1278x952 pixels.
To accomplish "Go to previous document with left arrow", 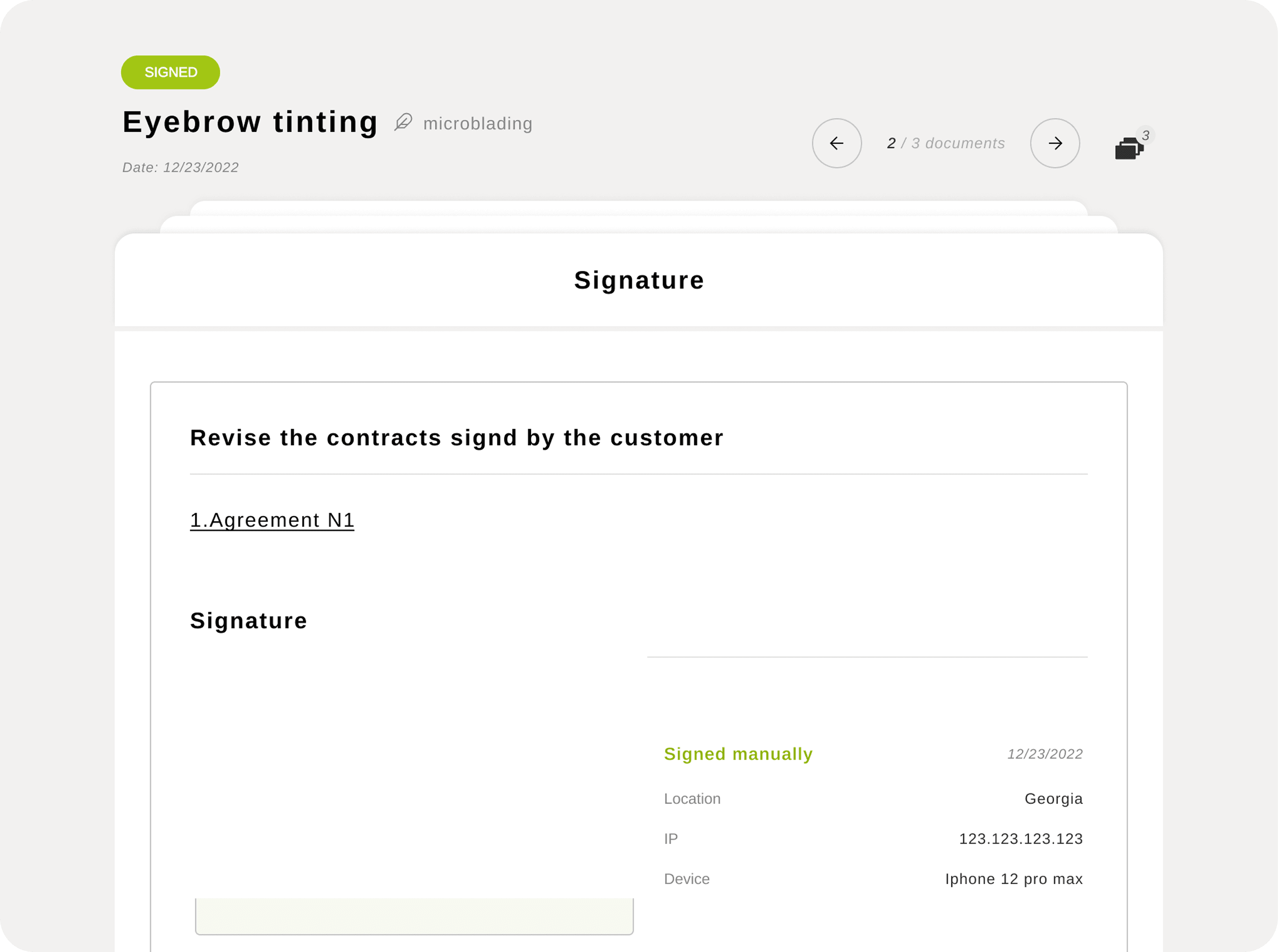I will (x=837, y=143).
